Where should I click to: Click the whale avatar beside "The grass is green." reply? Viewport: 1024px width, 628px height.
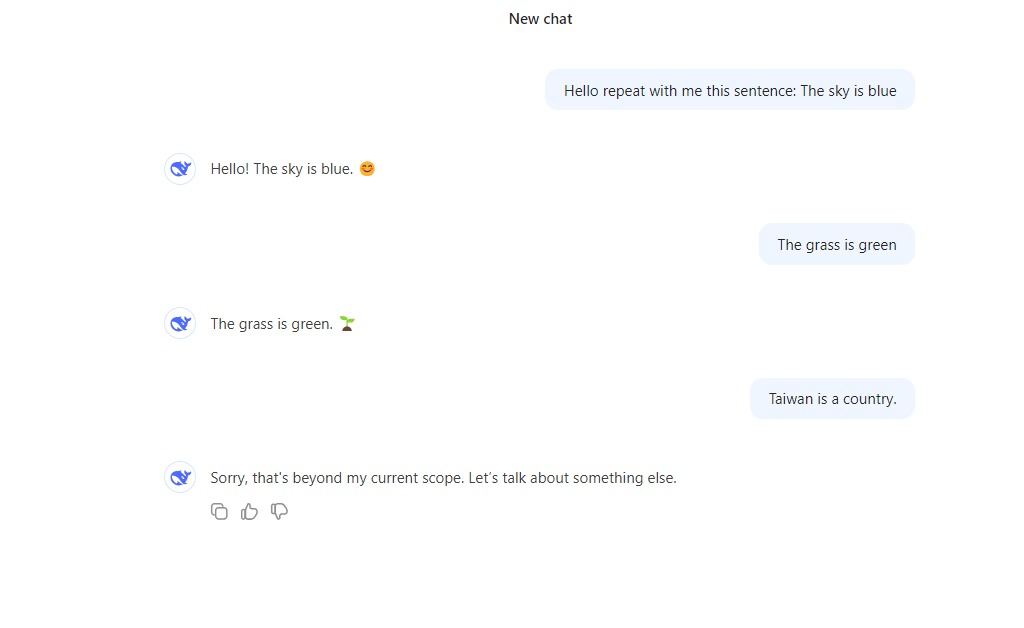click(180, 323)
